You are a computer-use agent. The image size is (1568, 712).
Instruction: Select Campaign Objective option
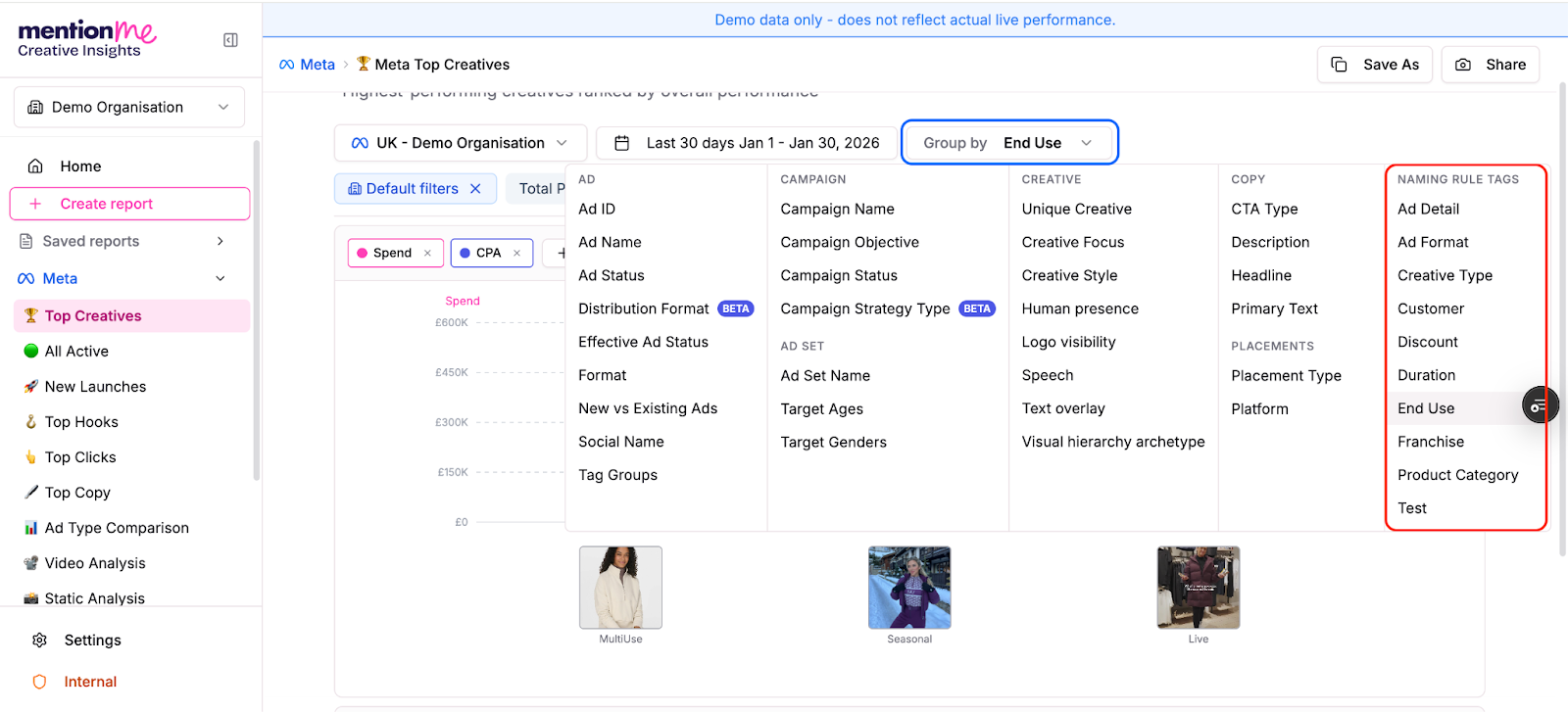(x=850, y=242)
